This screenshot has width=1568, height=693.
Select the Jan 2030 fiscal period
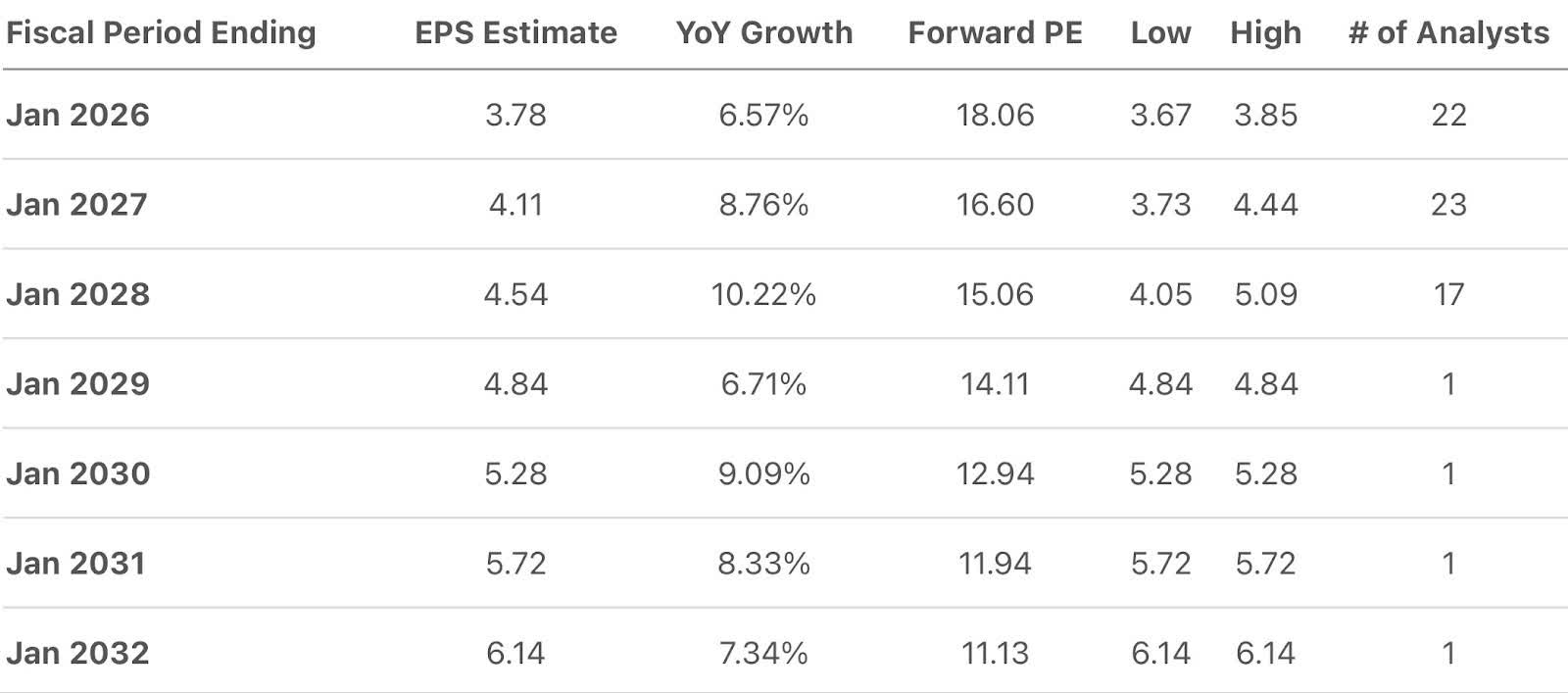78,473
